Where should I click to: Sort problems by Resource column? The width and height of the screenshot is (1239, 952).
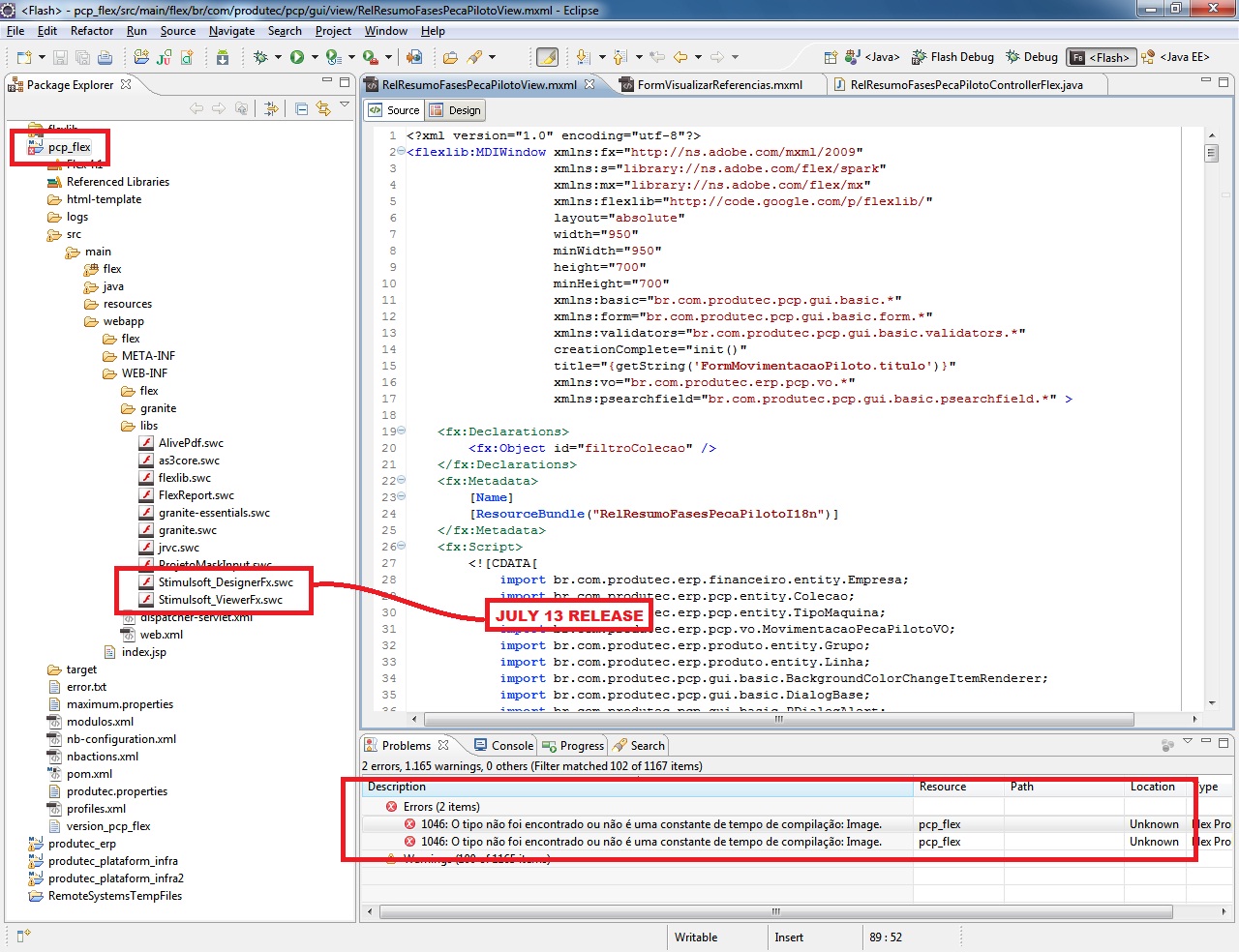pos(958,787)
